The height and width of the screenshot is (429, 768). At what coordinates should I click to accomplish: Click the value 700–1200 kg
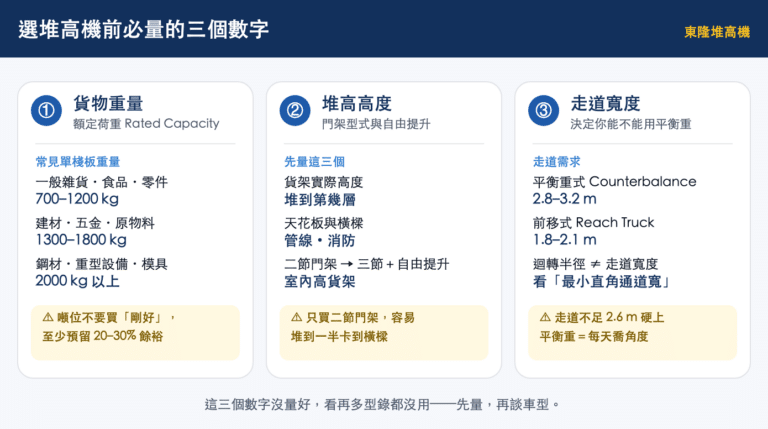[x=77, y=199]
